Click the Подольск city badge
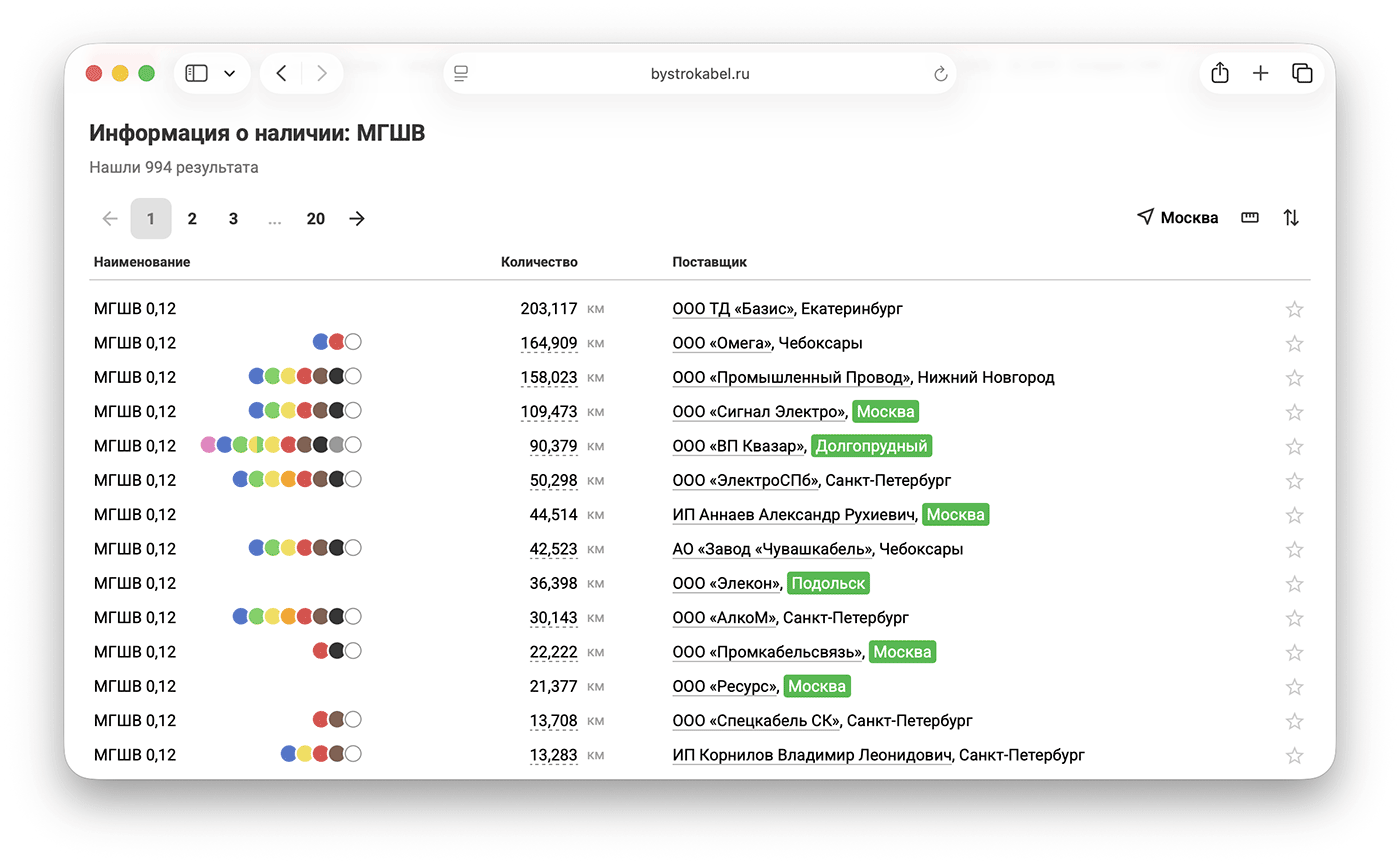The width and height of the screenshot is (1400, 864). click(x=828, y=584)
